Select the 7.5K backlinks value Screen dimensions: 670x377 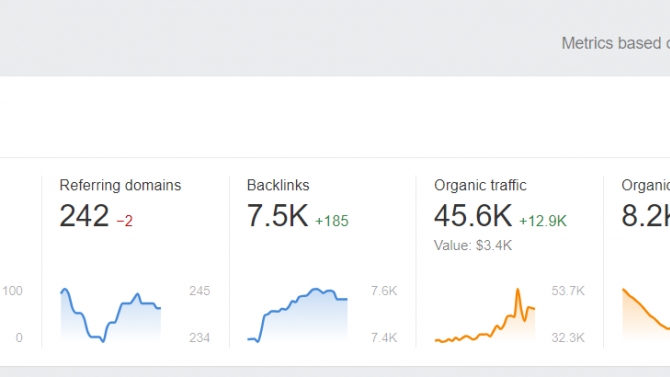pos(278,215)
